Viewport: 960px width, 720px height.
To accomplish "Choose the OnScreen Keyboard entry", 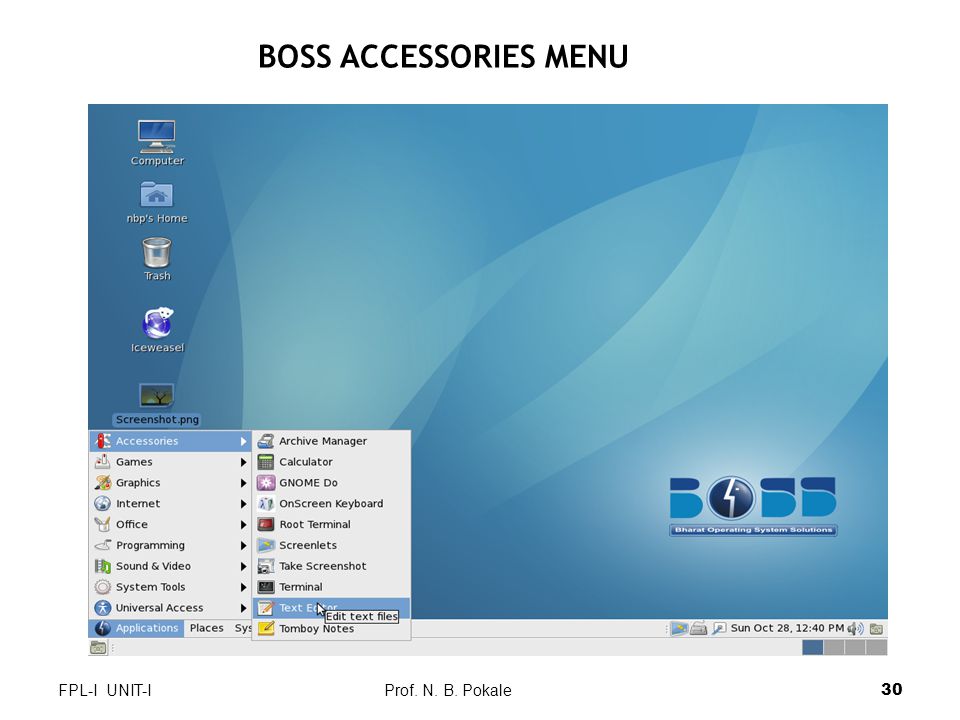I will [331, 503].
